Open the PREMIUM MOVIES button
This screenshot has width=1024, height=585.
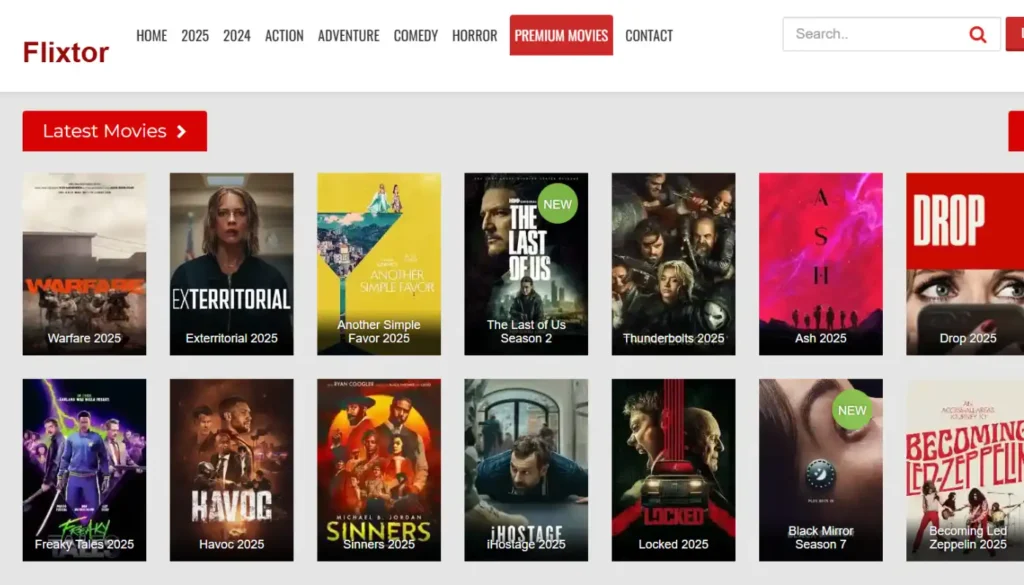(x=561, y=35)
